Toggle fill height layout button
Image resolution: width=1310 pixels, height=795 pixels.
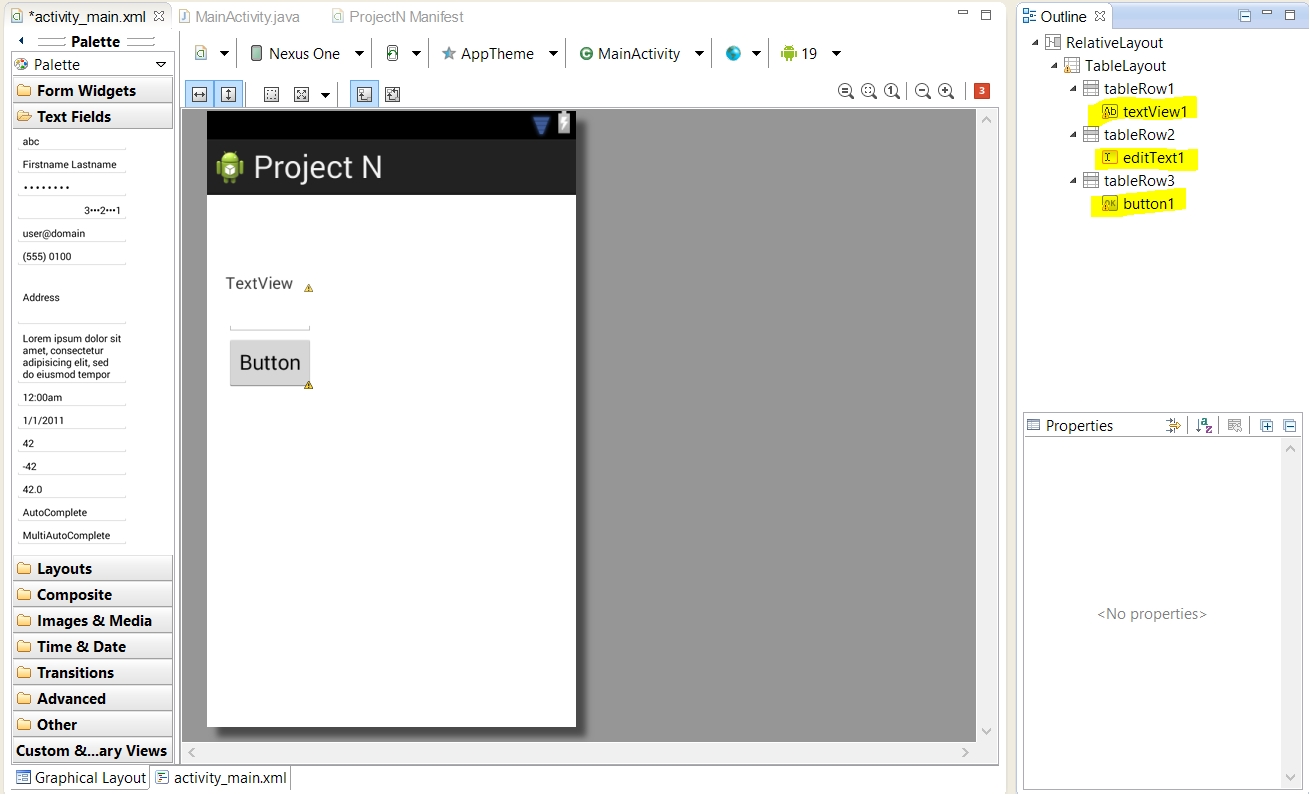click(x=228, y=94)
